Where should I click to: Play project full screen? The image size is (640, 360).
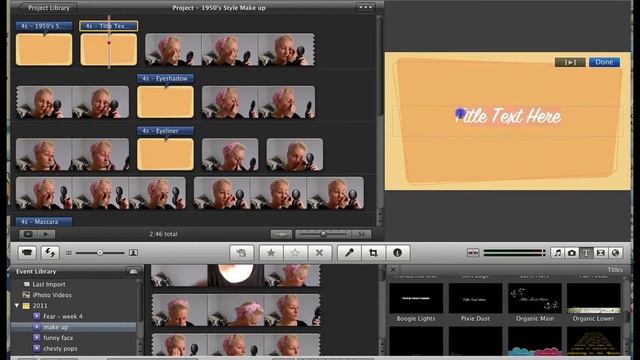(x=28, y=234)
